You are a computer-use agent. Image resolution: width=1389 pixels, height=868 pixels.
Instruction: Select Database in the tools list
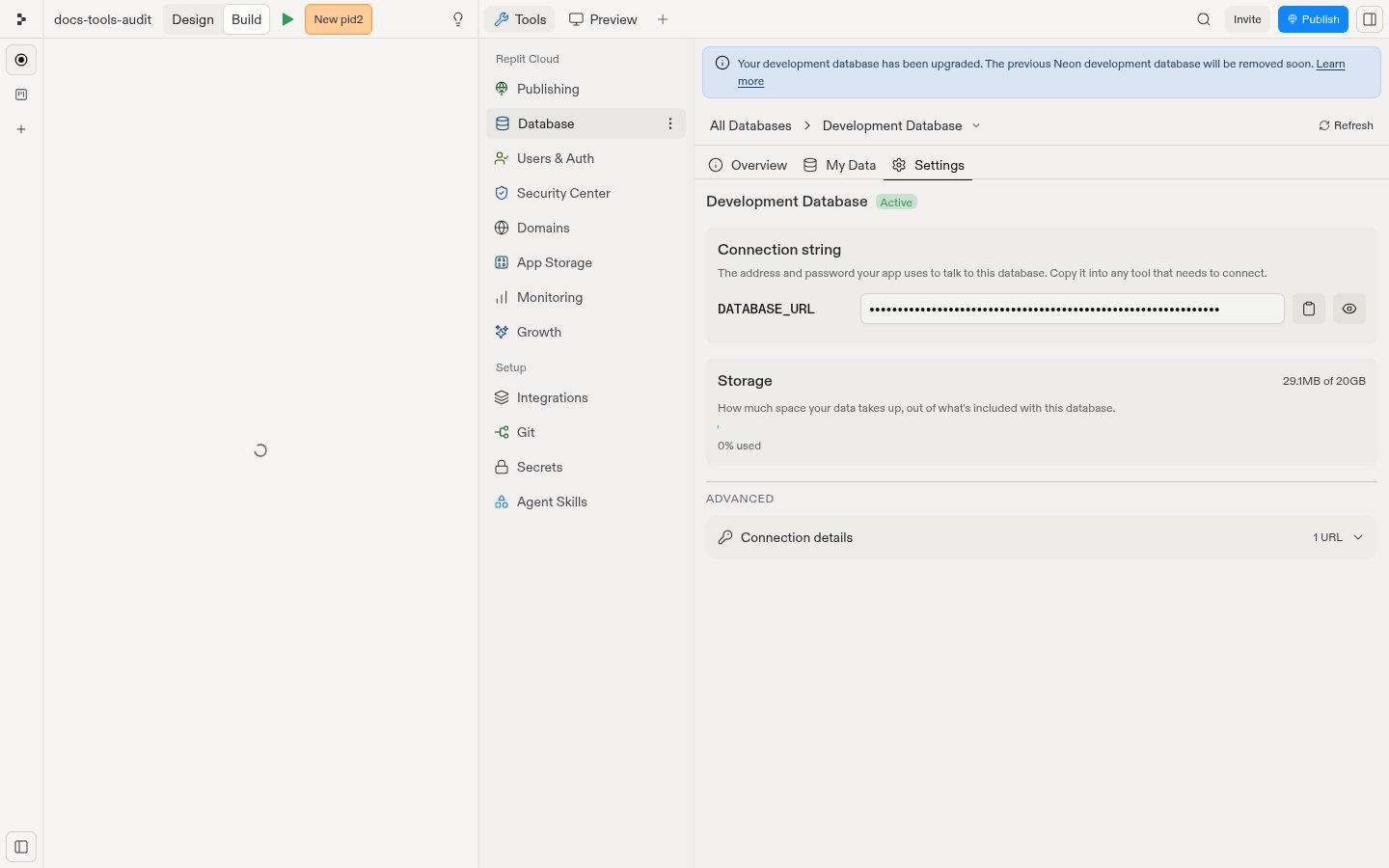(x=586, y=123)
